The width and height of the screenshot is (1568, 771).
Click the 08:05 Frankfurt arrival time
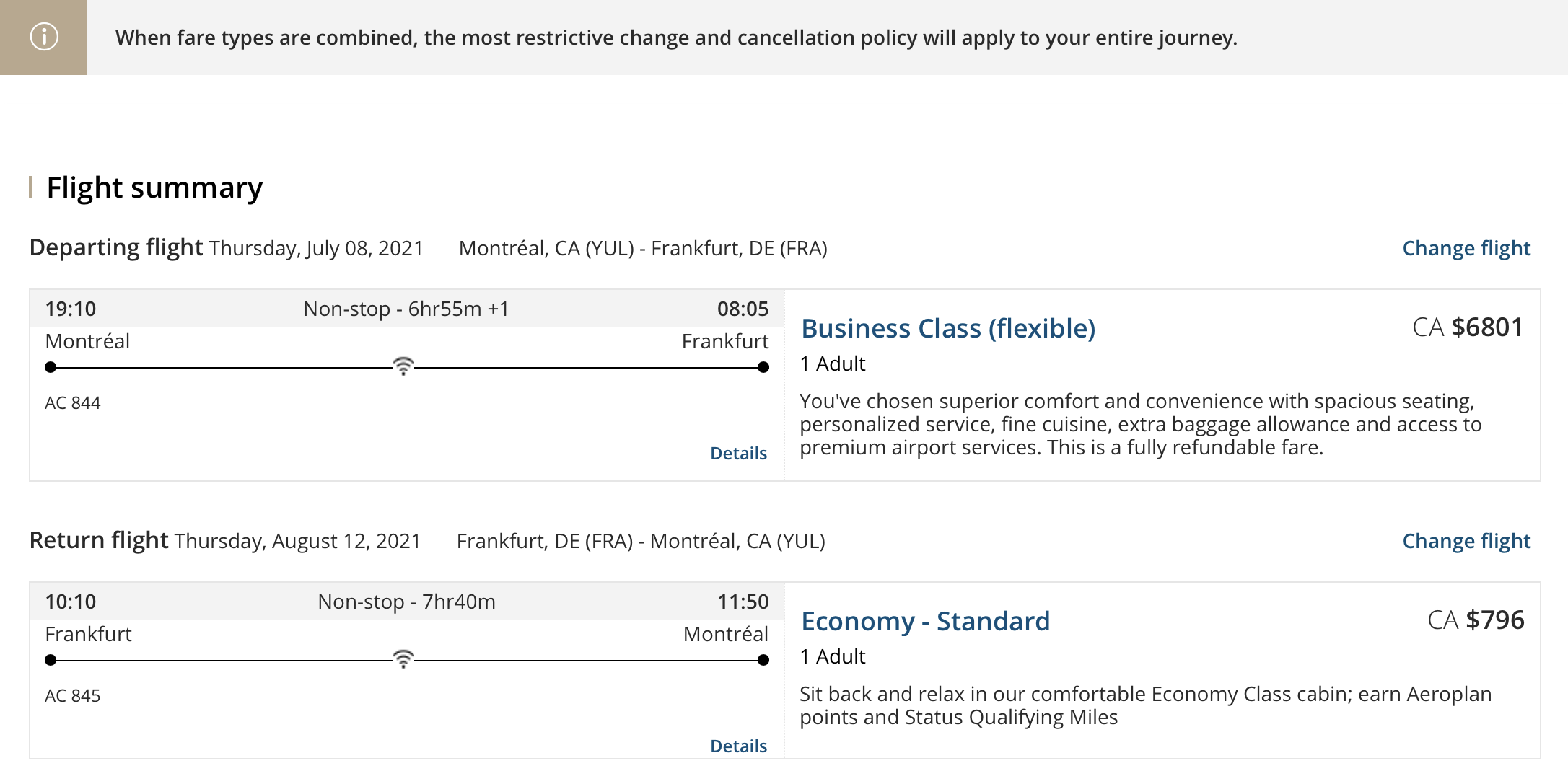743,309
